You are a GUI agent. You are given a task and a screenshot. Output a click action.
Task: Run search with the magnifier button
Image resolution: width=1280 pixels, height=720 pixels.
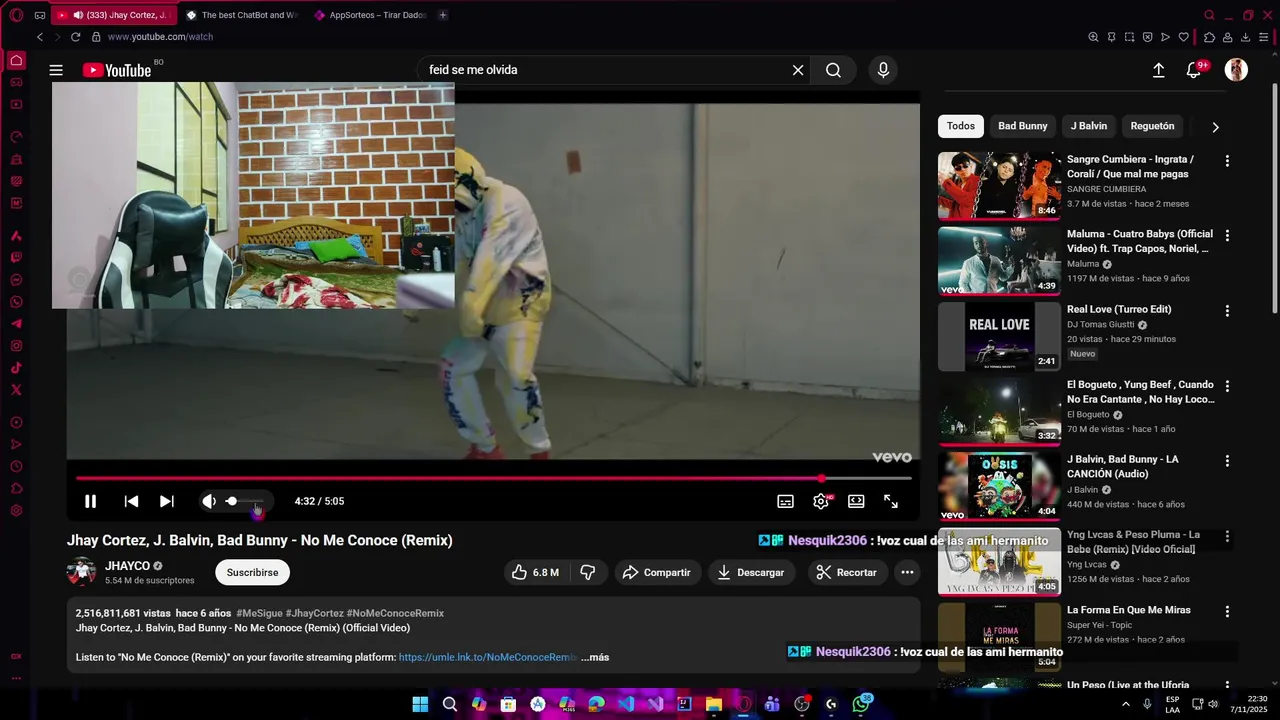coord(833,70)
